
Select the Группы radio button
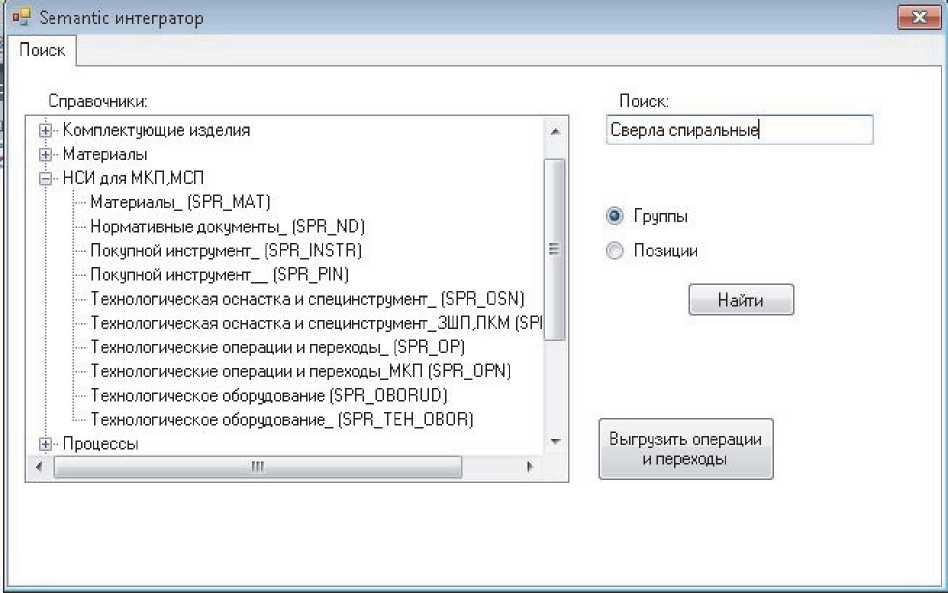pyautogui.click(x=615, y=216)
